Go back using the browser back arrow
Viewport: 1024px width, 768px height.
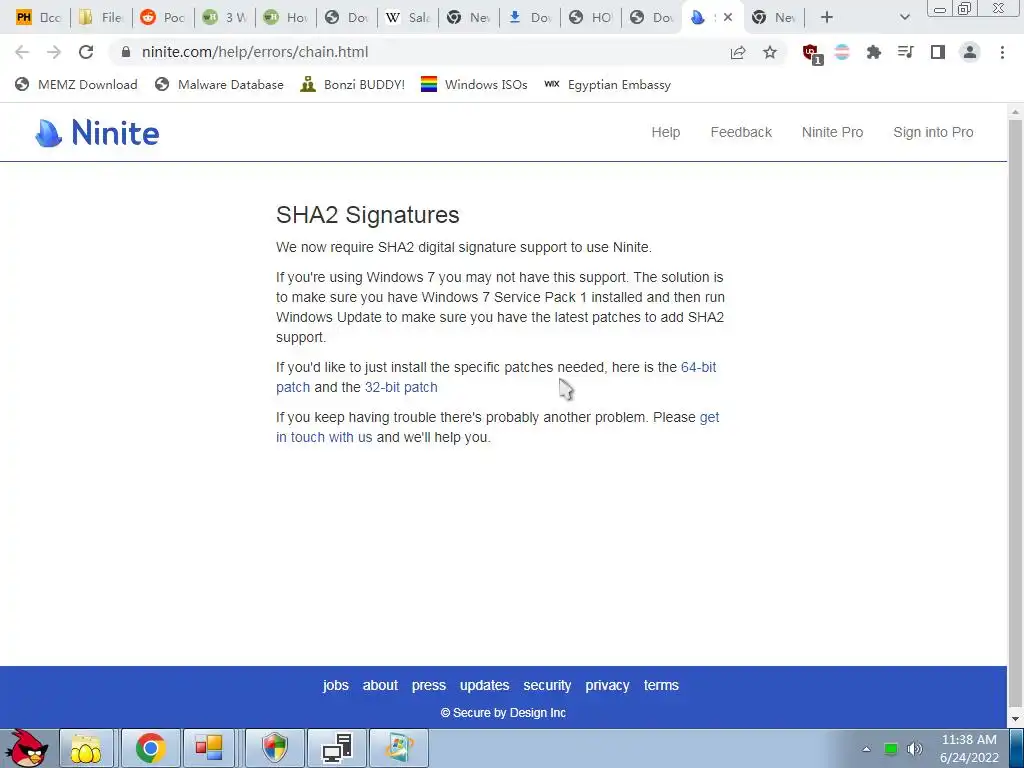tap(22, 52)
